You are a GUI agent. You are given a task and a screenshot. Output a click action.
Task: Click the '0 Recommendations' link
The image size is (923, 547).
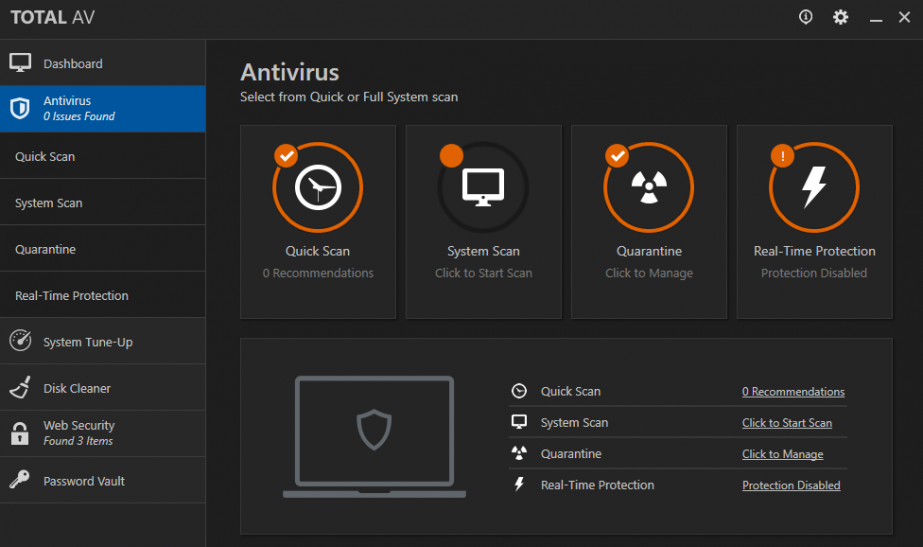tap(793, 392)
